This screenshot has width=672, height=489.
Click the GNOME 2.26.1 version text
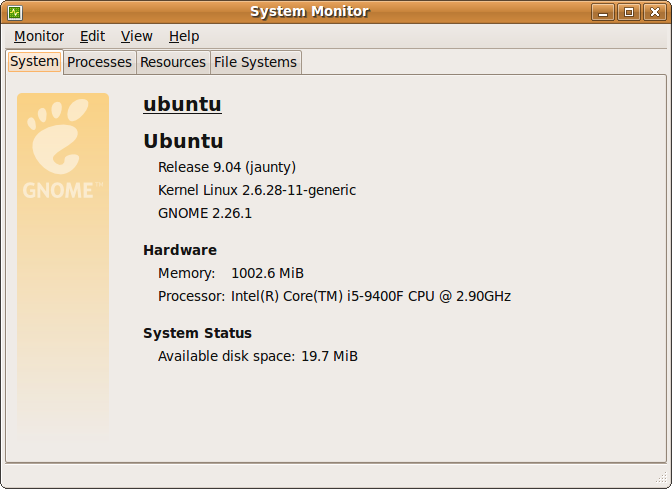[x=205, y=213]
